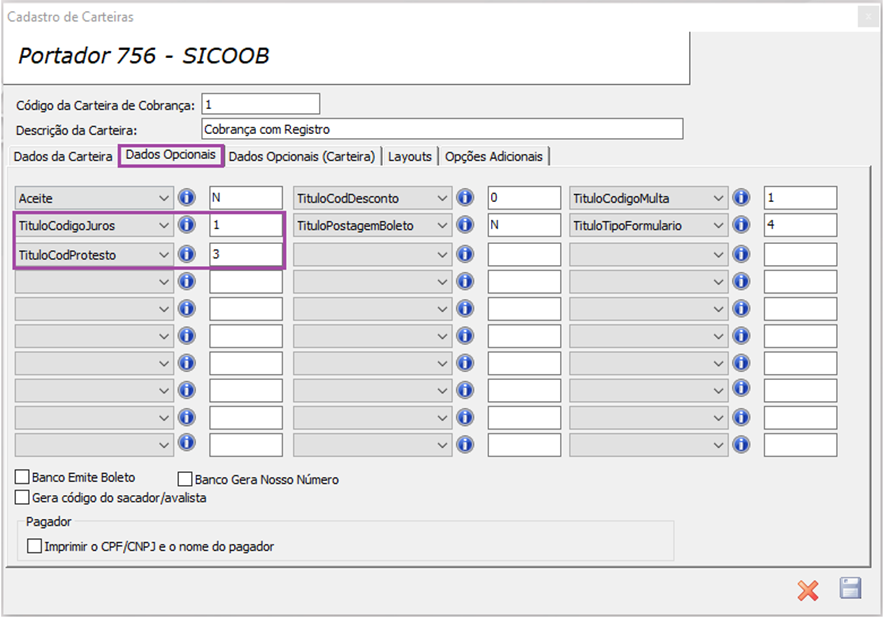Screen dimensions: 885x619
Task: Click the TituloCodigoJuros value field
Action: pos(246,225)
